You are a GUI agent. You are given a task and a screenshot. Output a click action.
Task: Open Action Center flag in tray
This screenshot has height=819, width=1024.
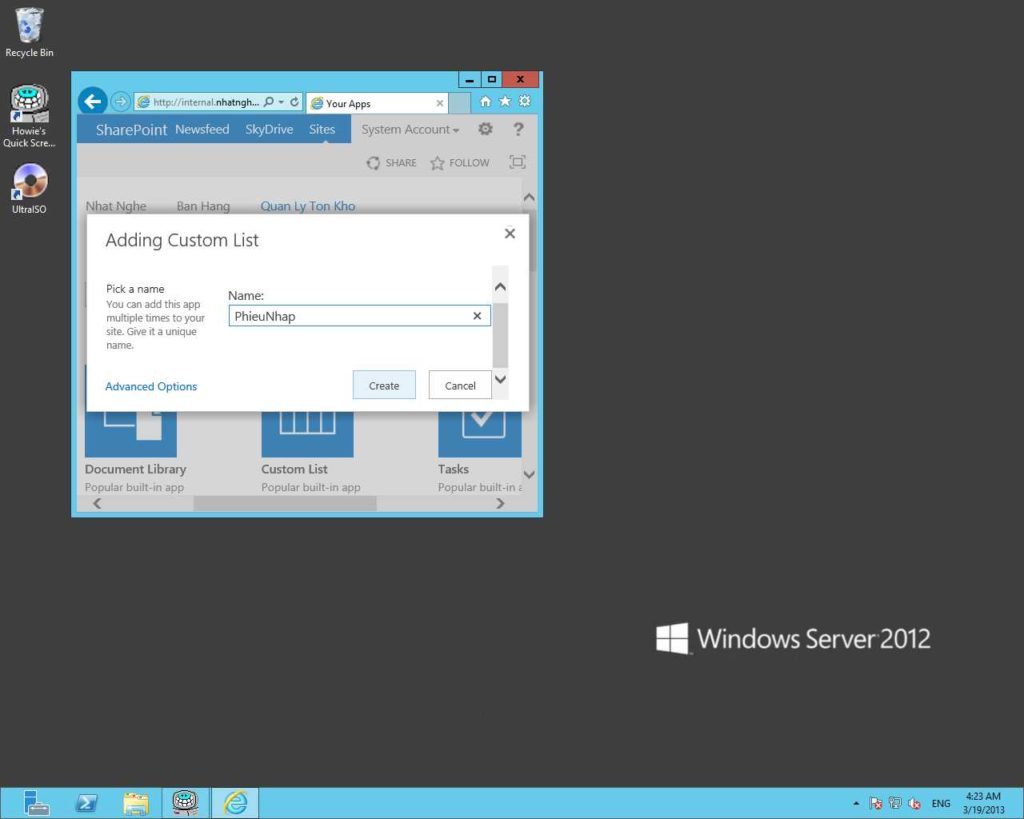(876, 803)
